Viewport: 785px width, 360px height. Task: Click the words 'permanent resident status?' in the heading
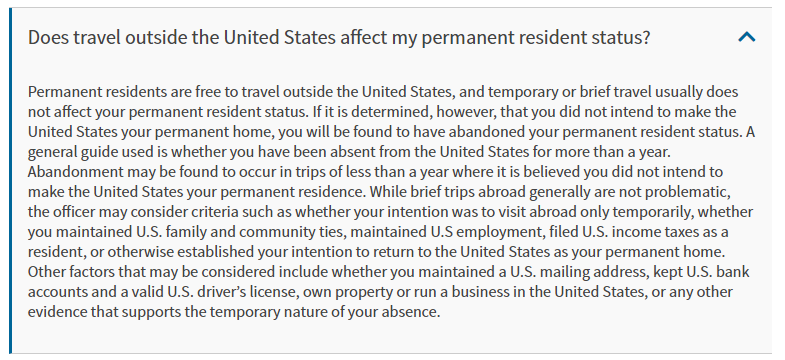pyautogui.click(x=536, y=38)
